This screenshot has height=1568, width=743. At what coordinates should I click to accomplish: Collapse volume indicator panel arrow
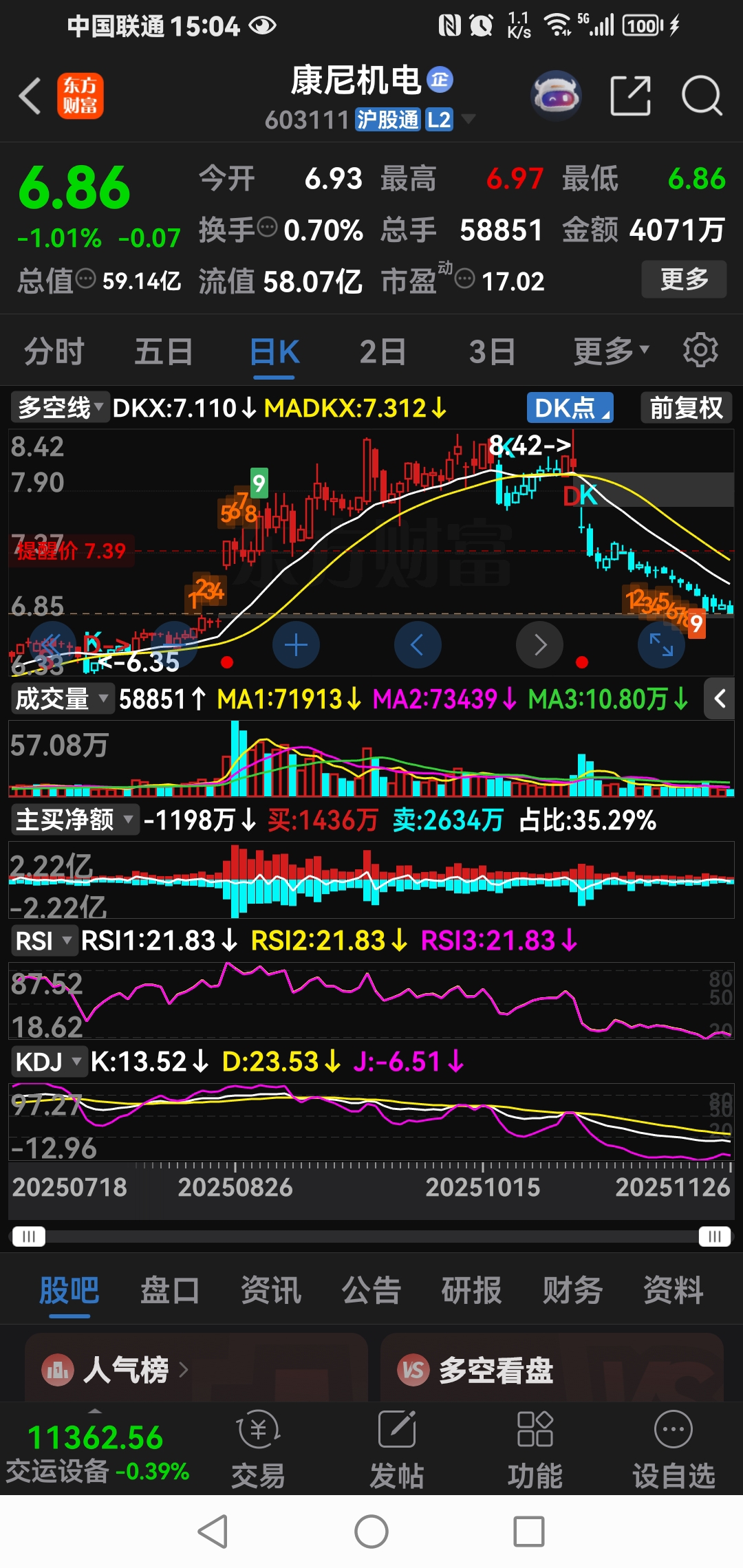click(x=720, y=699)
